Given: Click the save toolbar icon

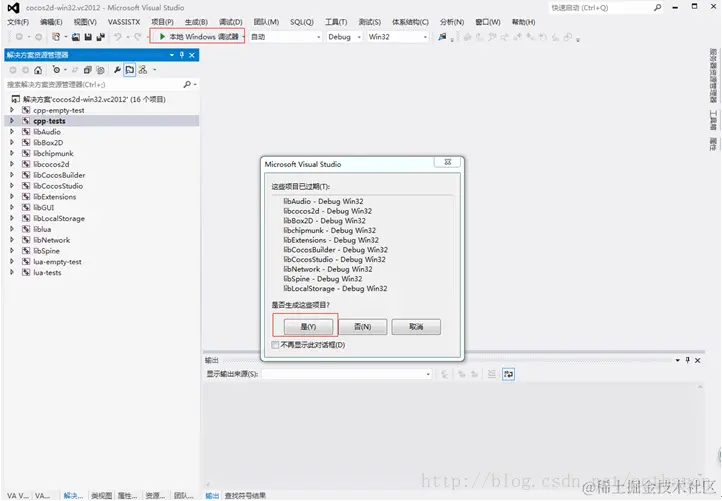Looking at the screenshot, I should pyautogui.click(x=88, y=37).
